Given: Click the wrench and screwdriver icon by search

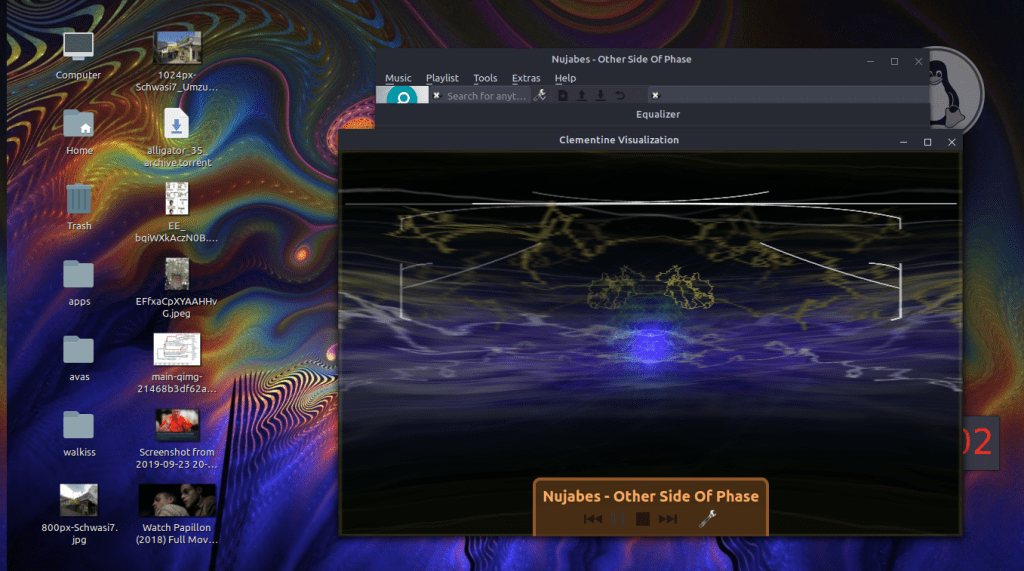Looking at the screenshot, I should (x=540, y=96).
